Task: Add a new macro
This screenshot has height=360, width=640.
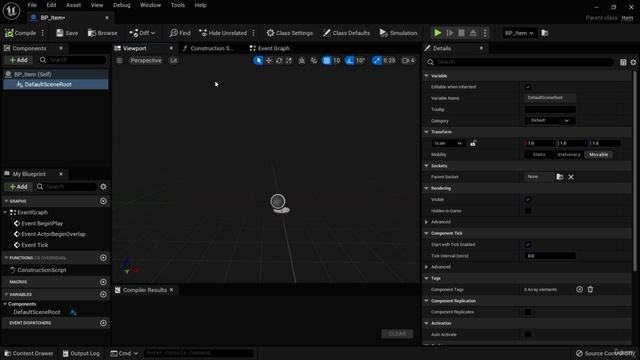Action: click(x=103, y=282)
